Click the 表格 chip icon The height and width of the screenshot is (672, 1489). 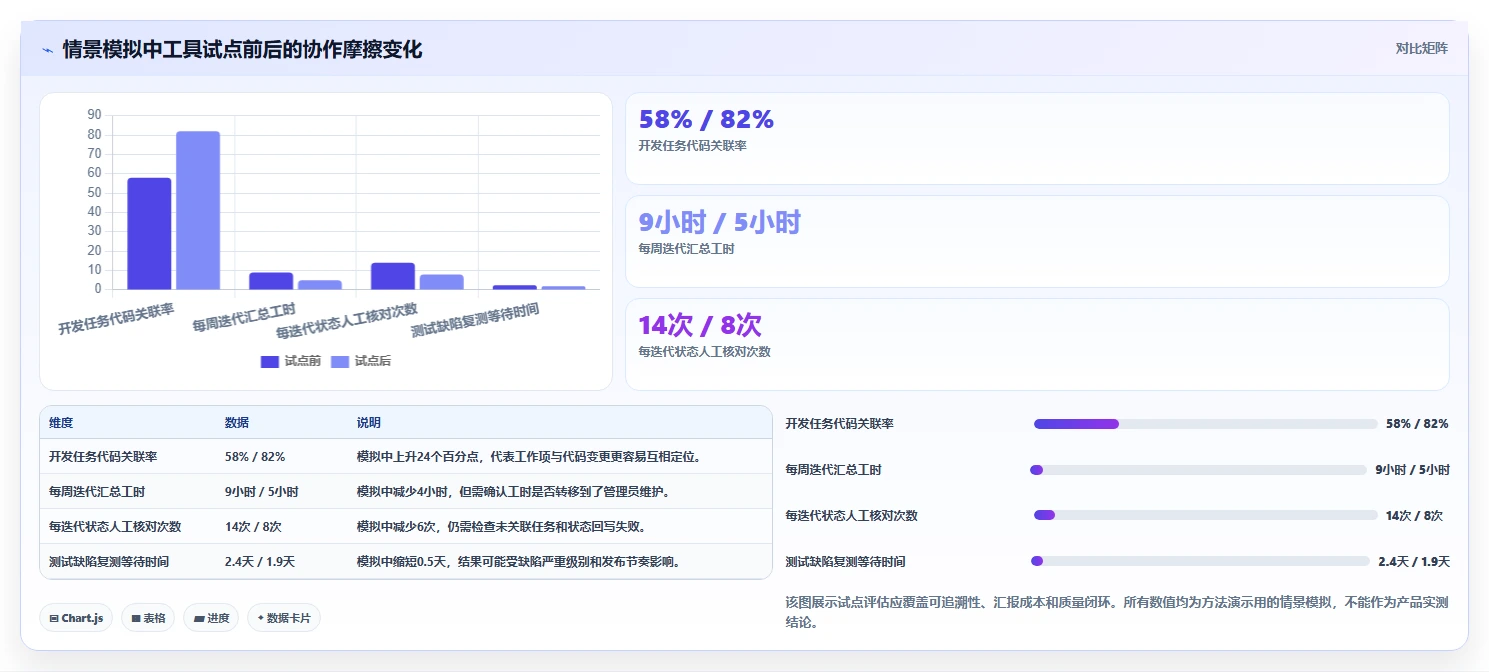[x=136, y=618]
